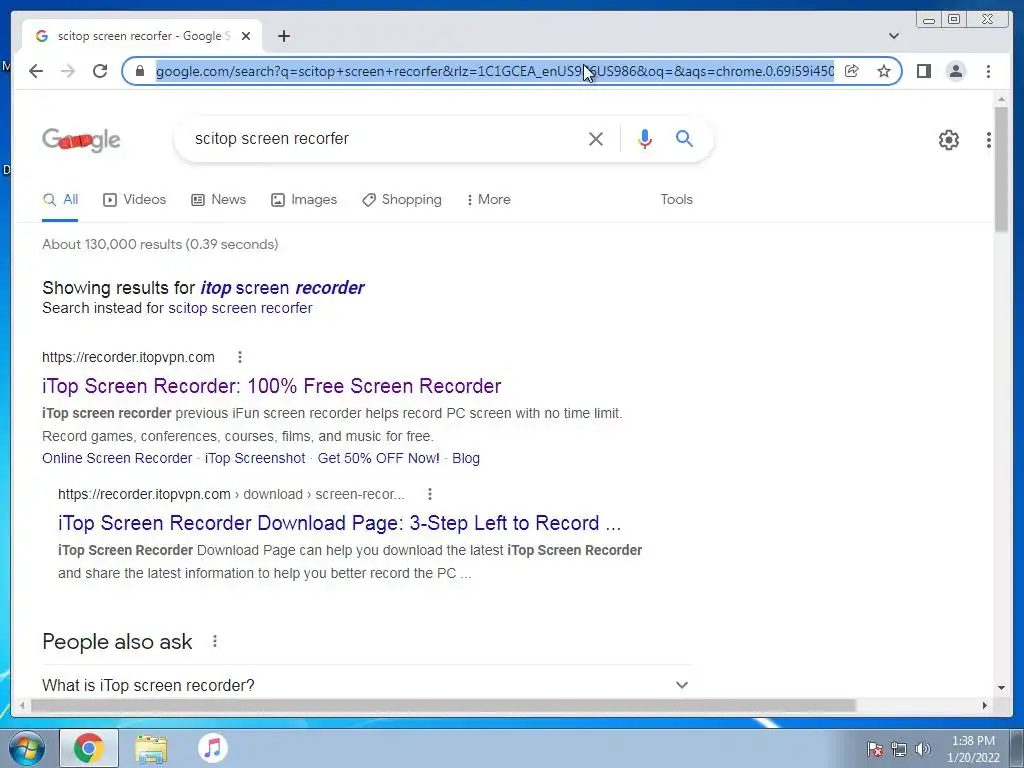Open search Tools options
This screenshot has width=1024, height=768.
coord(676,200)
